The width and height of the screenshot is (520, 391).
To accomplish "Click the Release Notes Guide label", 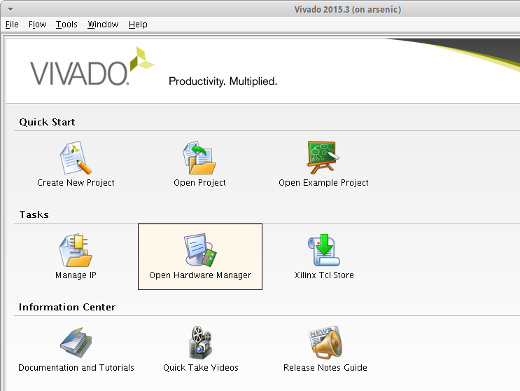I will tap(325, 367).
